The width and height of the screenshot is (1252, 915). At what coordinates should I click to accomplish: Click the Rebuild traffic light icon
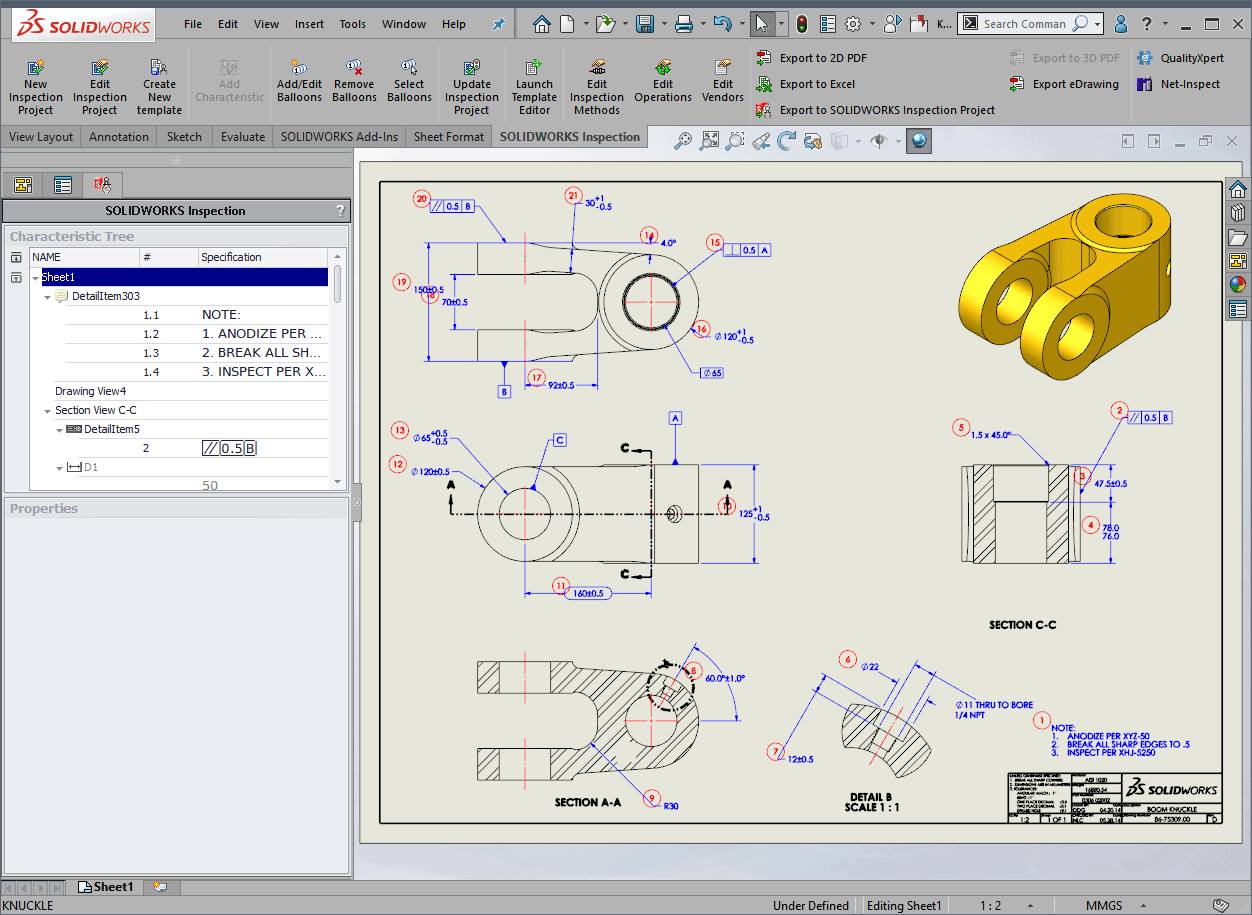[x=802, y=24]
